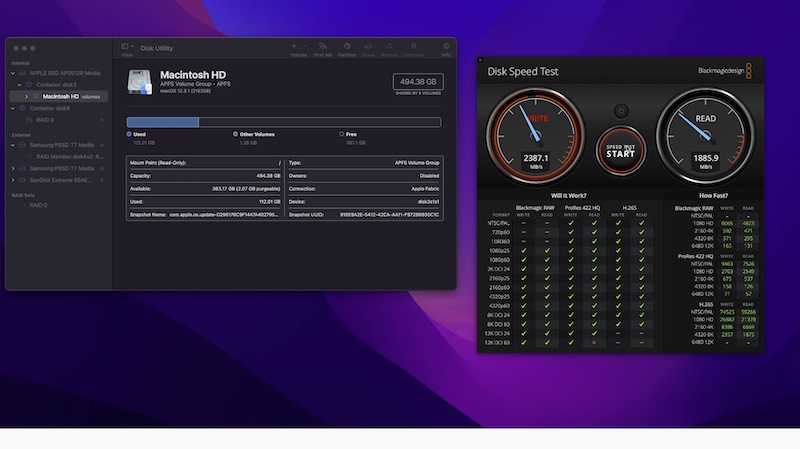Image resolution: width=800 pixels, height=449 pixels.
Task: Click the Owners Disabled value
Action: (x=429, y=176)
